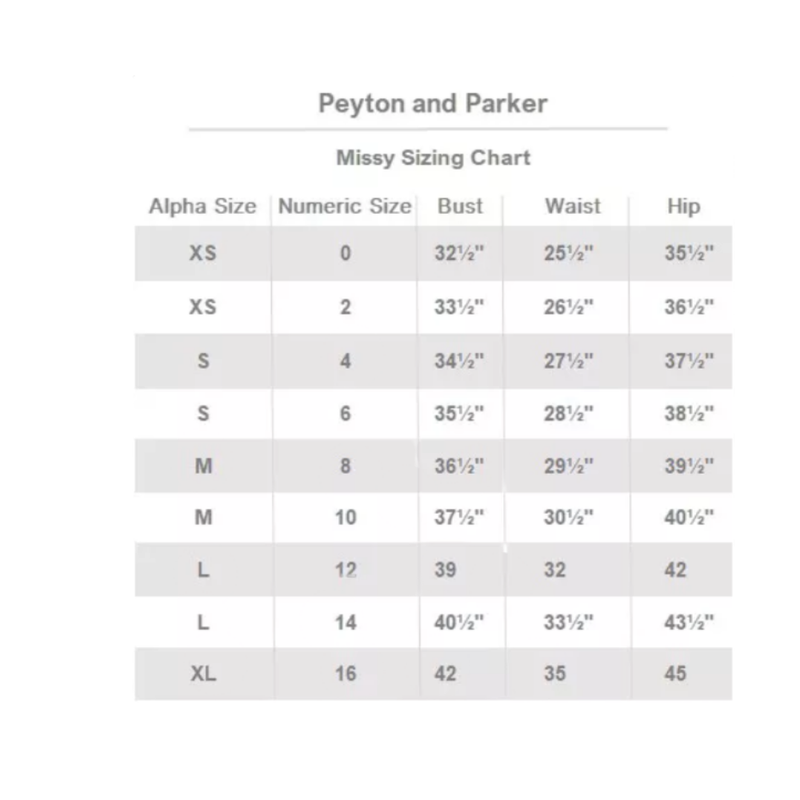
Task: Click the 45 hip measurement
Action: pyautogui.click(x=676, y=674)
